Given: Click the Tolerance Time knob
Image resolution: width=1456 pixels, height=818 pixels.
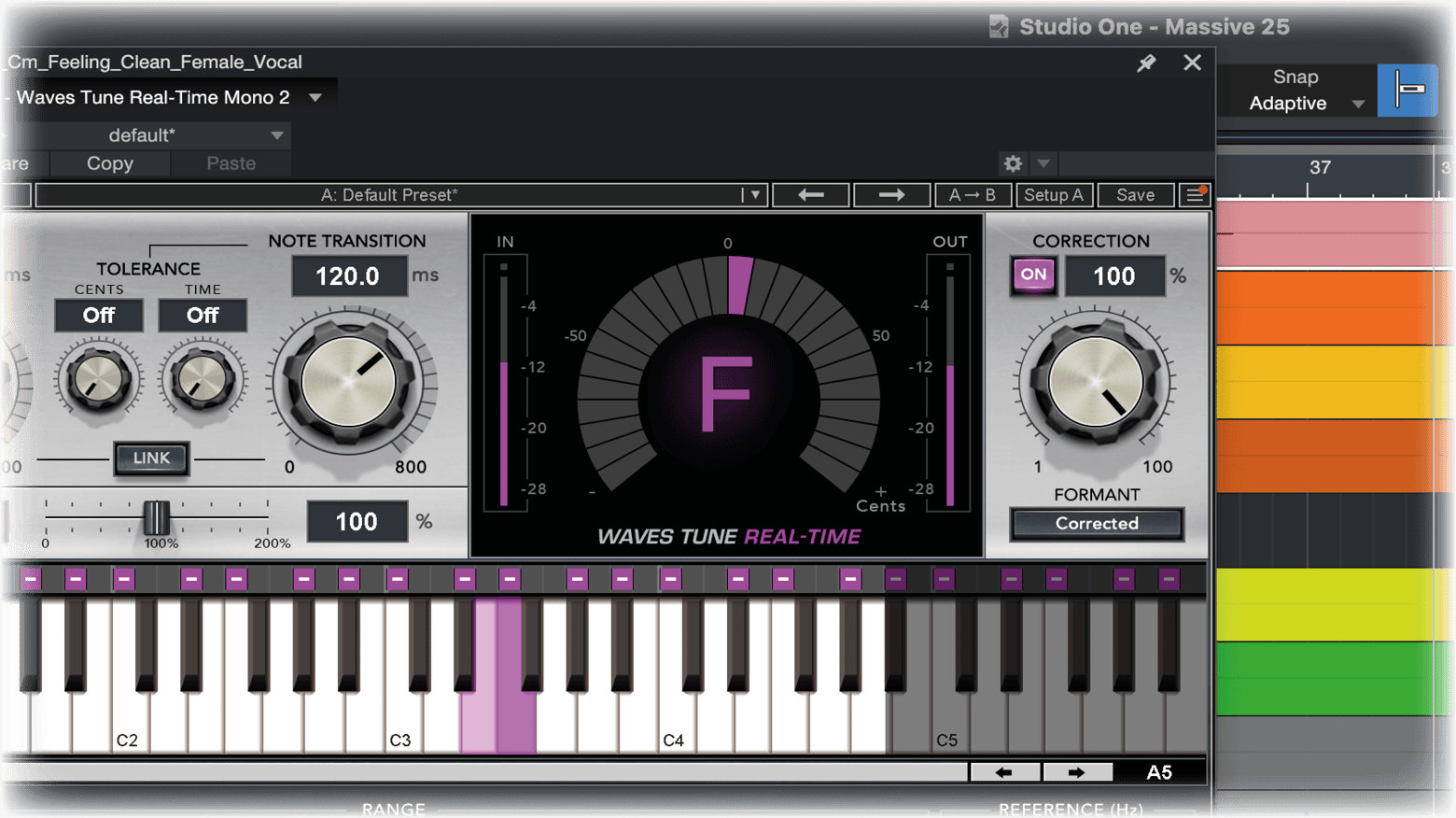Looking at the screenshot, I should point(202,379).
